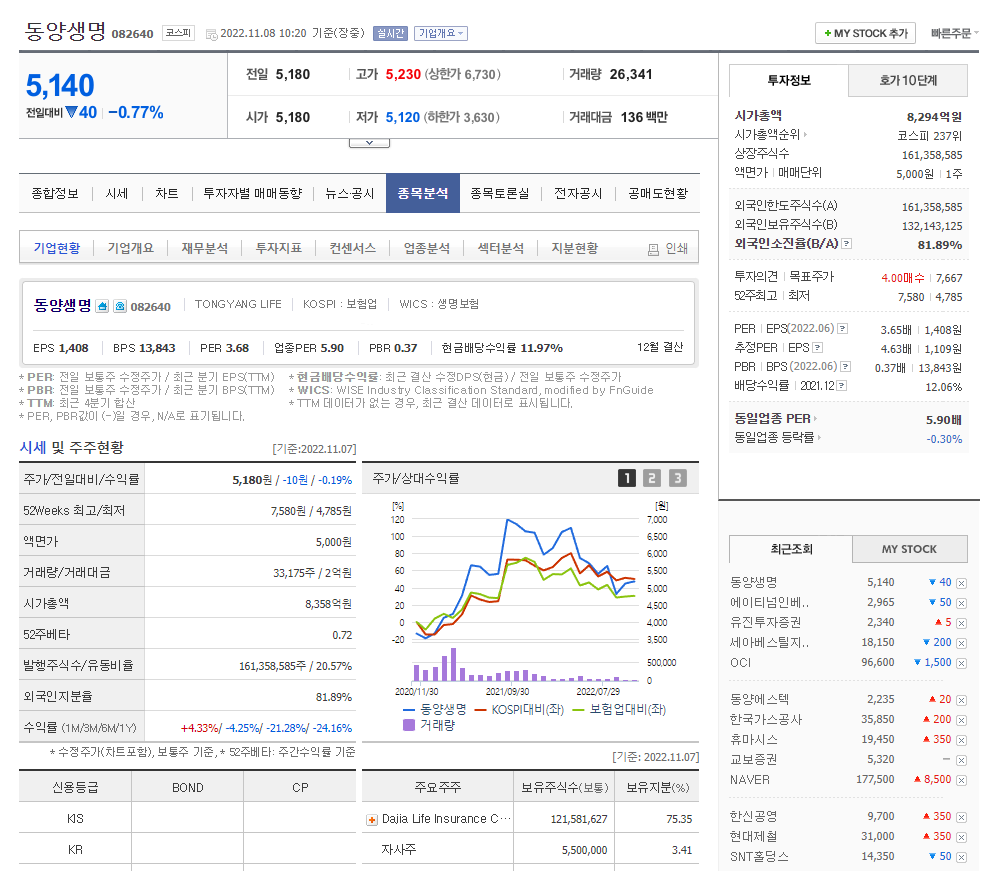Expand the price detail box chevron

369,143
